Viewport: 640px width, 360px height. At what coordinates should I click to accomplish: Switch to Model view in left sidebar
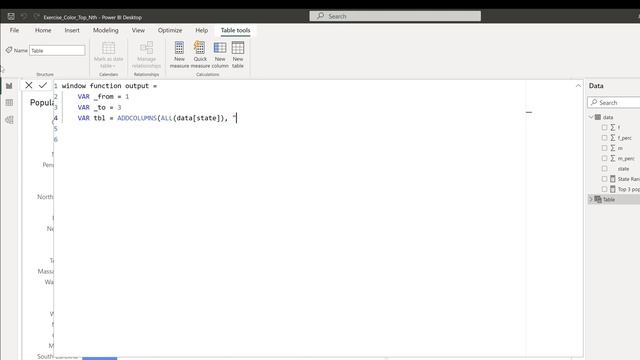pyautogui.click(x=9, y=120)
